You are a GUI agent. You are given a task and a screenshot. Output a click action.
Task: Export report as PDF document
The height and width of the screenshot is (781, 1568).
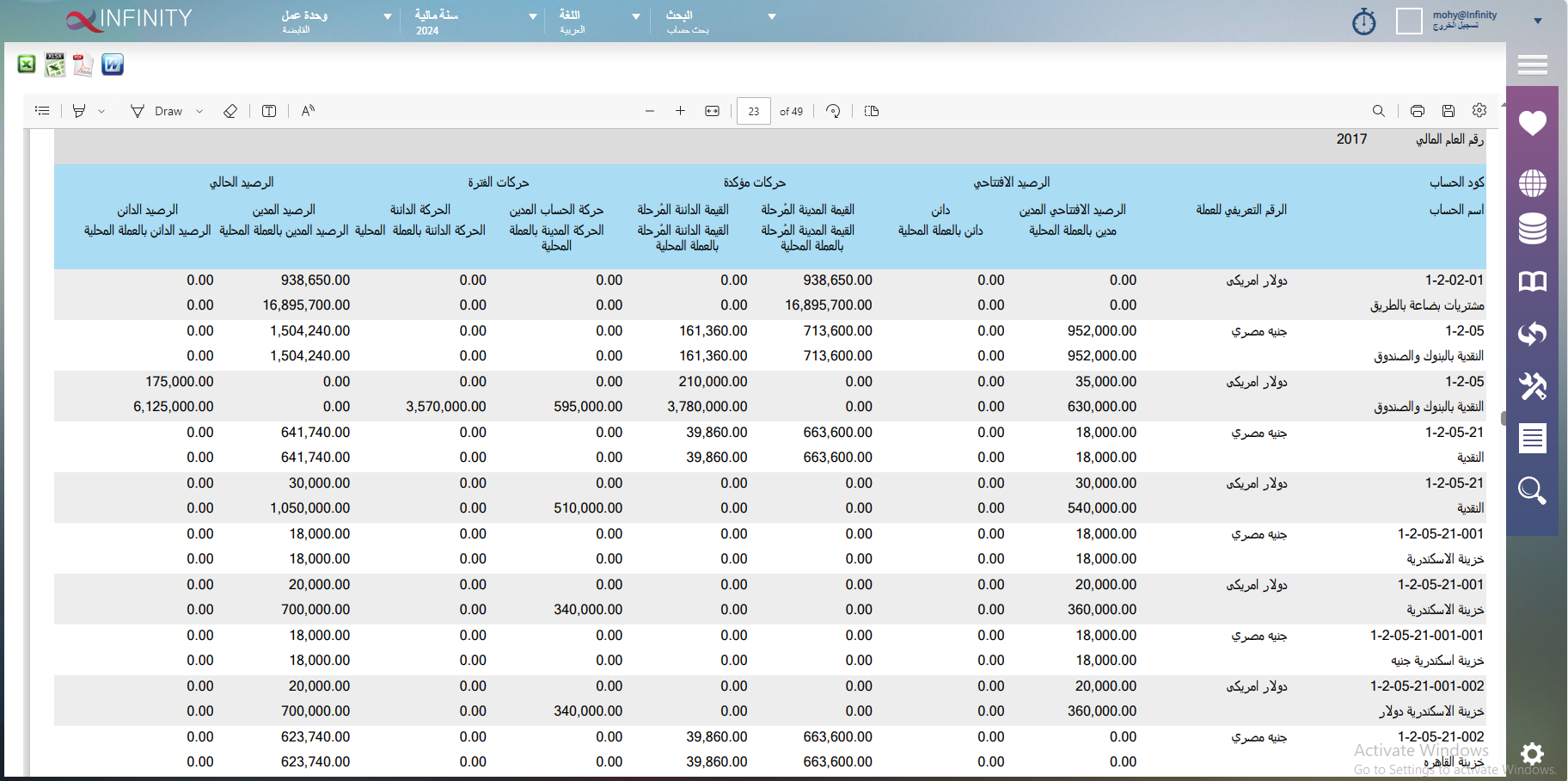[83, 65]
